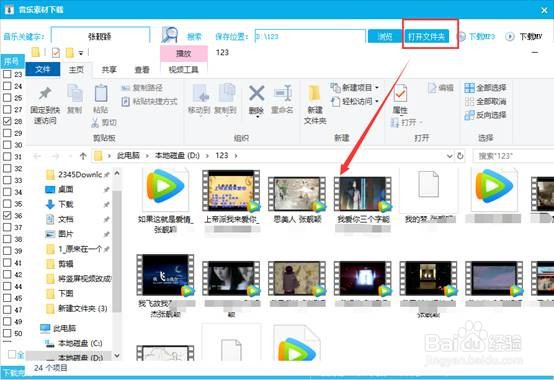Screen dimensions: 554x380
Task: Click the 删除 delete X icon
Action: pyautogui.click(x=257, y=93)
